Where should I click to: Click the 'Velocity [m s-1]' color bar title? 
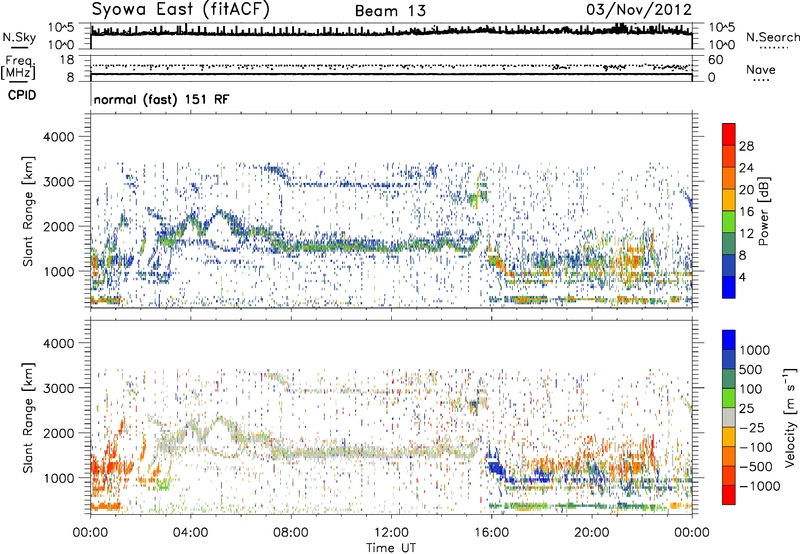pyautogui.click(x=790, y=417)
